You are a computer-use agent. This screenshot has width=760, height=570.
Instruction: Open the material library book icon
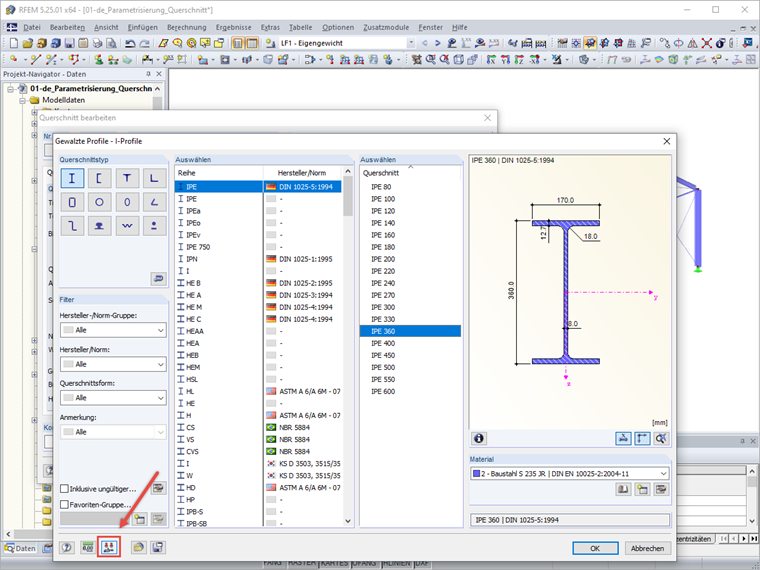click(623, 489)
